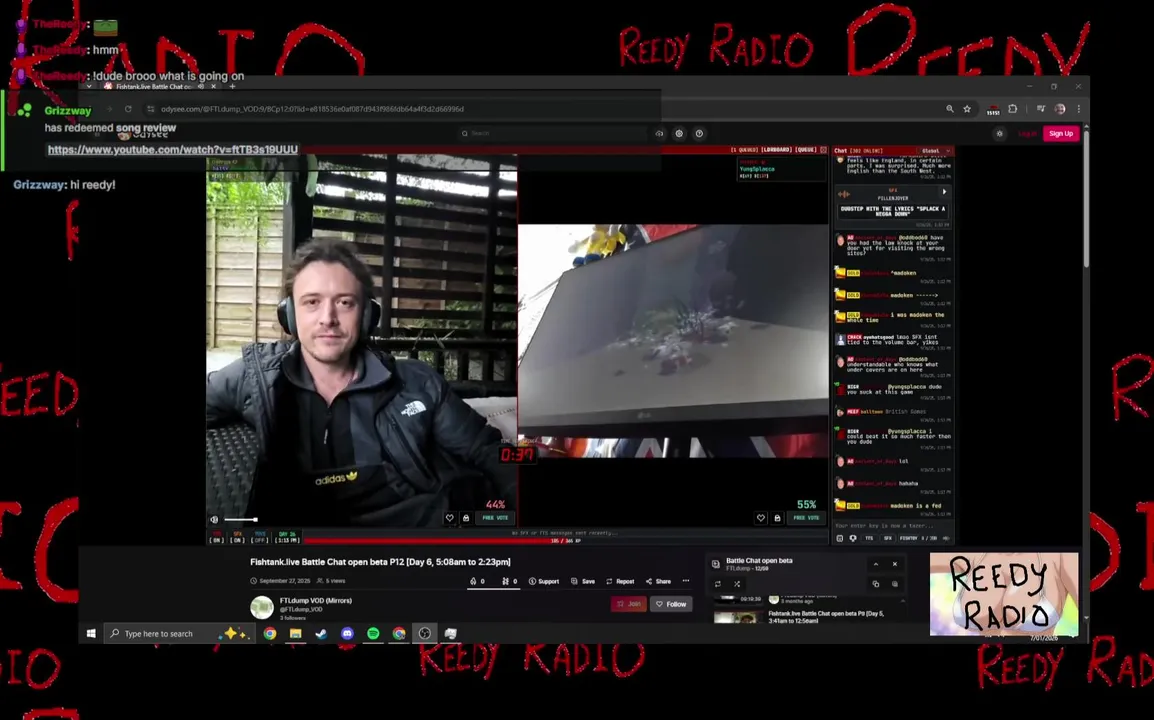Close the Fishtank.live Battle Chat tab
Screen dimensions: 1154x720
[x=214, y=86]
